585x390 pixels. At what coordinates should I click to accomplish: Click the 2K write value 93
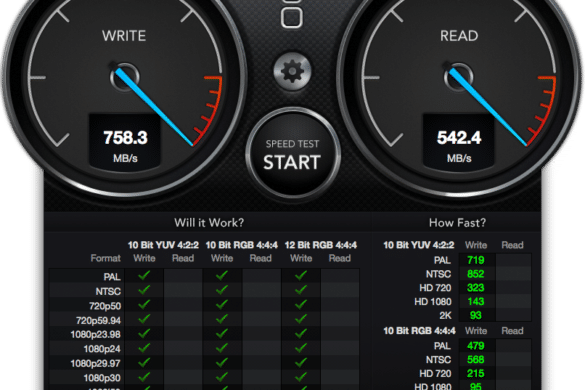click(x=476, y=315)
